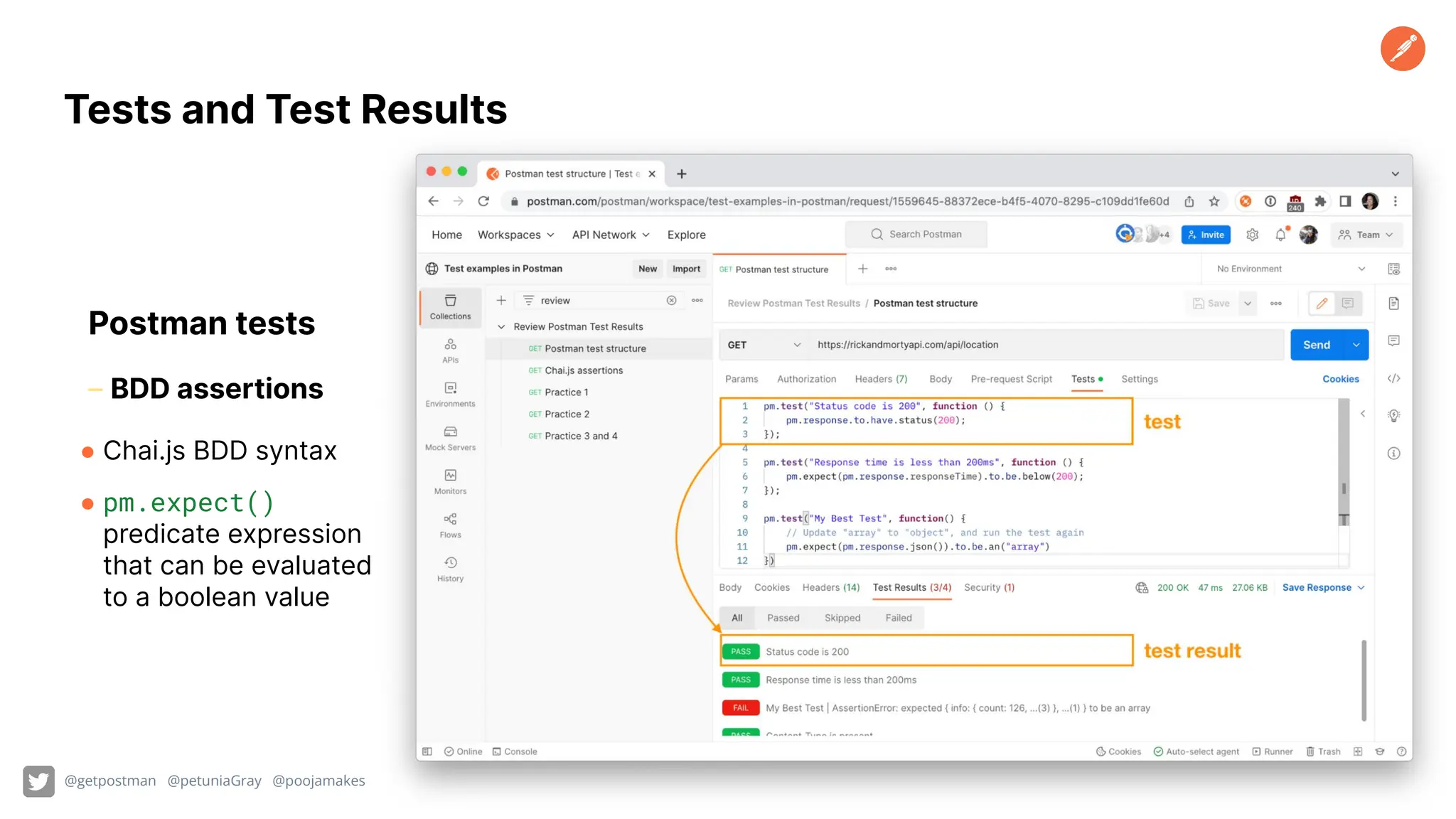
Task: Open the GET method dropdown
Action: (x=764, y=345)
